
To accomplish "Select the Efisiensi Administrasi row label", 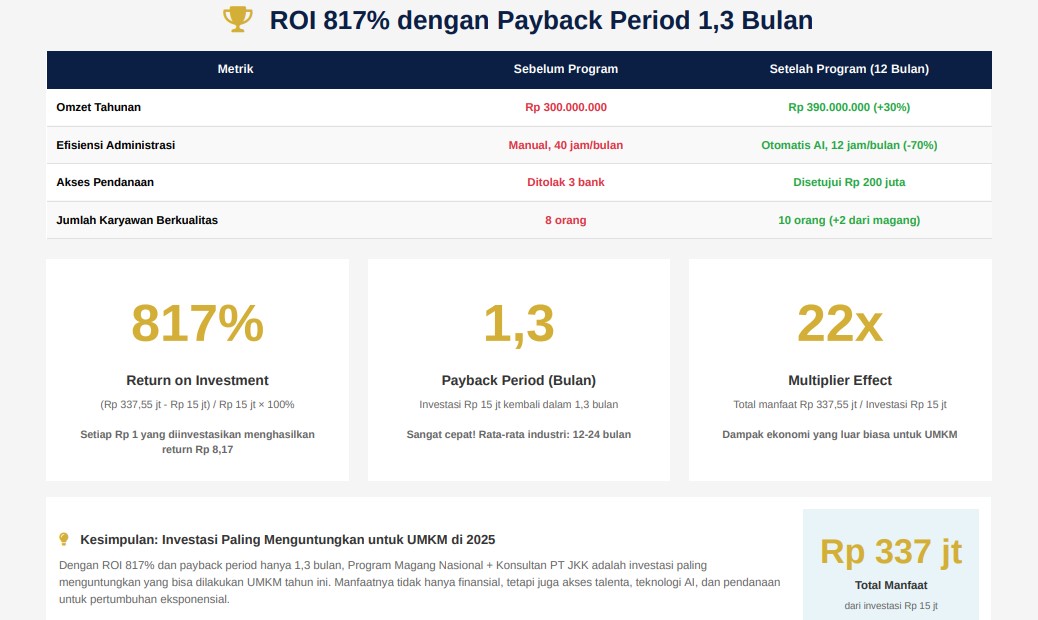I will [x=115, y=145].
